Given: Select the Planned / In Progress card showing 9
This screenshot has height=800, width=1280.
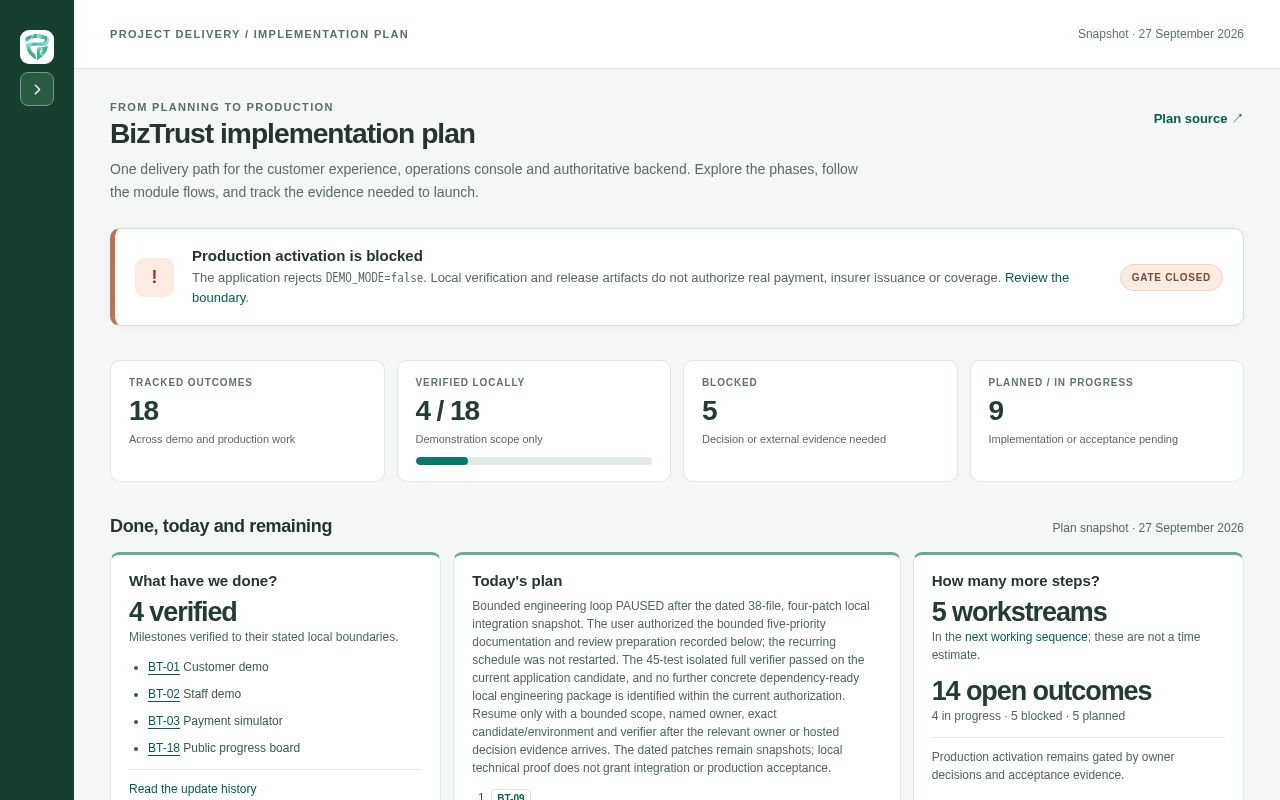Looking at the screenshot, I should [x=1107, y=421].
